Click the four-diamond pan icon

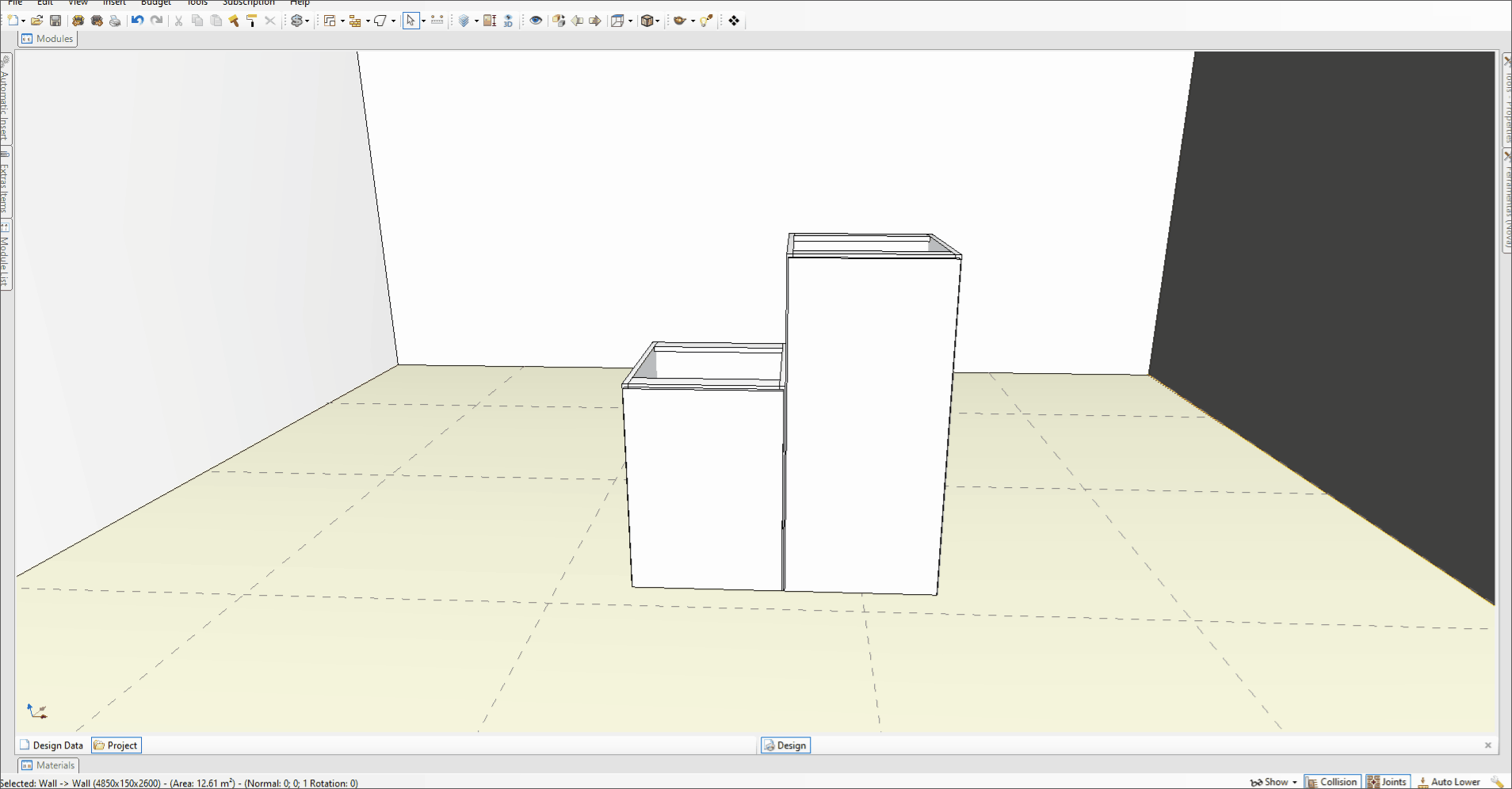click(x=734, y=21)
